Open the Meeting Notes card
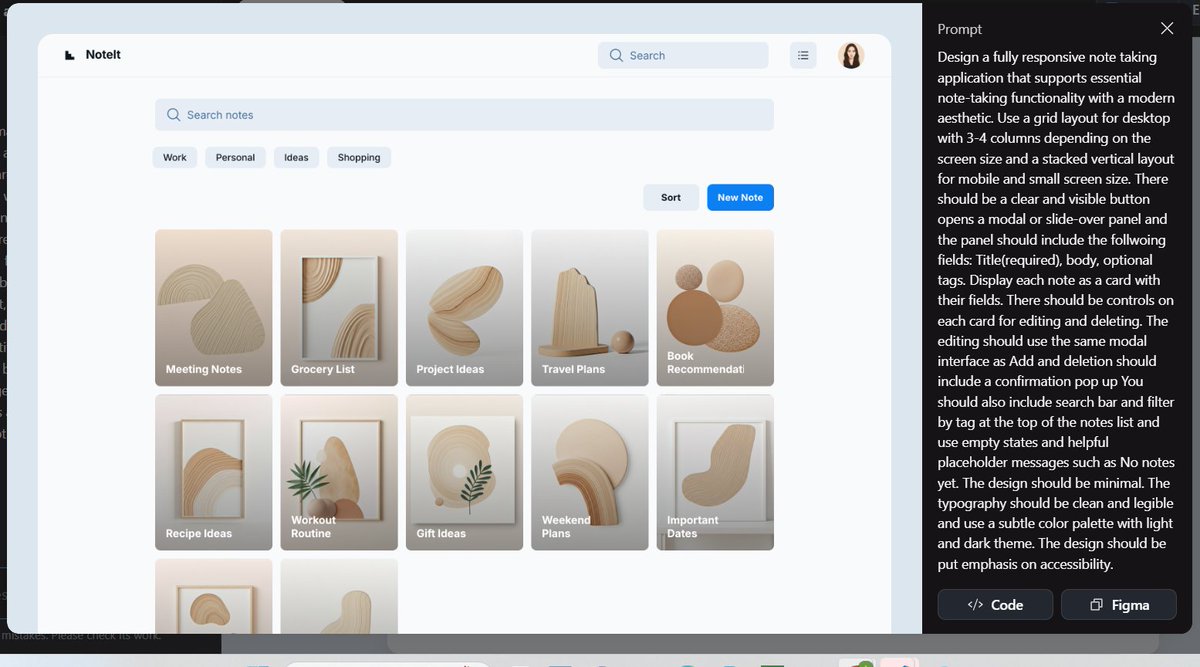Viewport: 1200px width, 667px height. click(x=214, y=308)
